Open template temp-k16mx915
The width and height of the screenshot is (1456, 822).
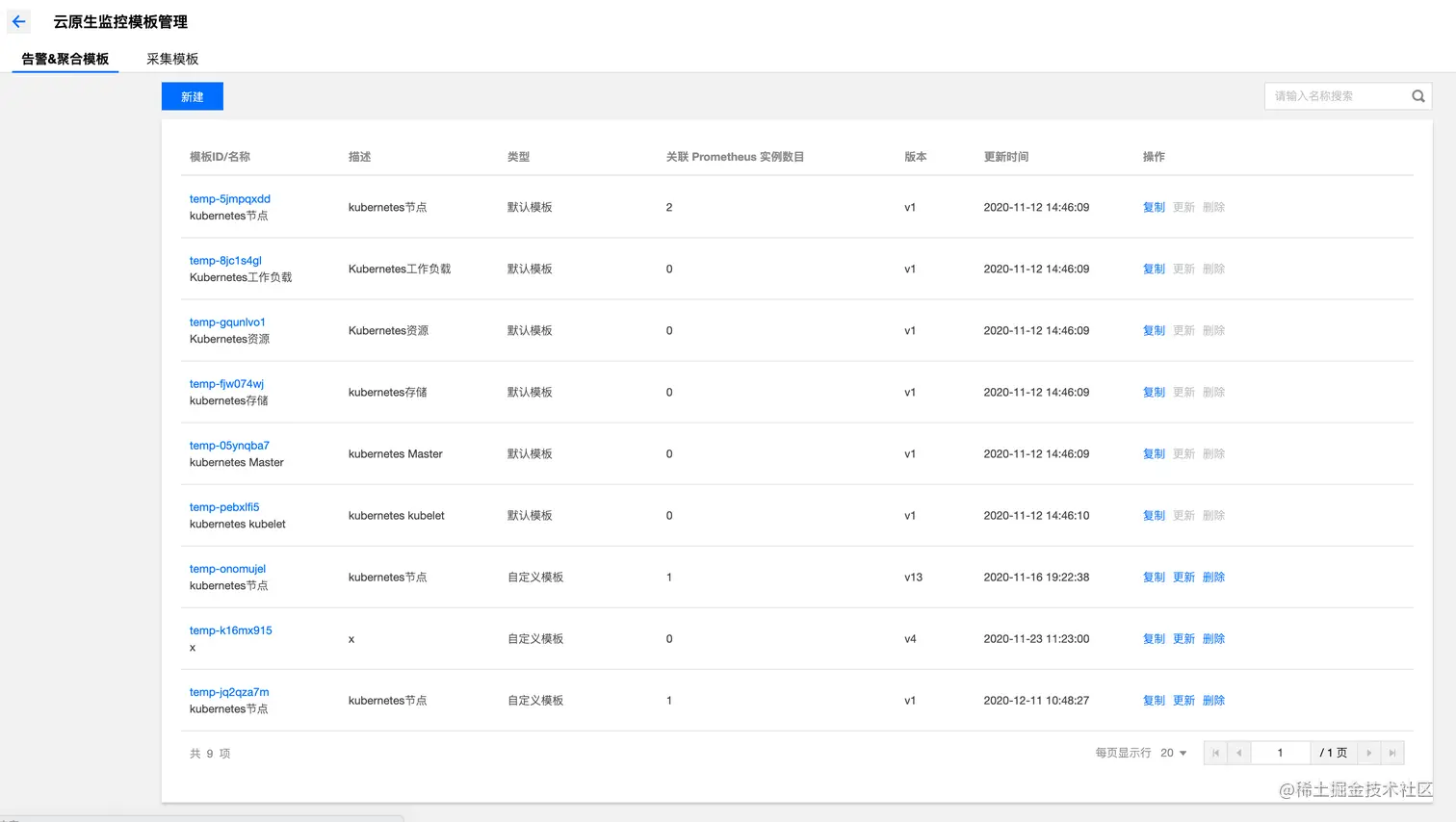(231, 630)
